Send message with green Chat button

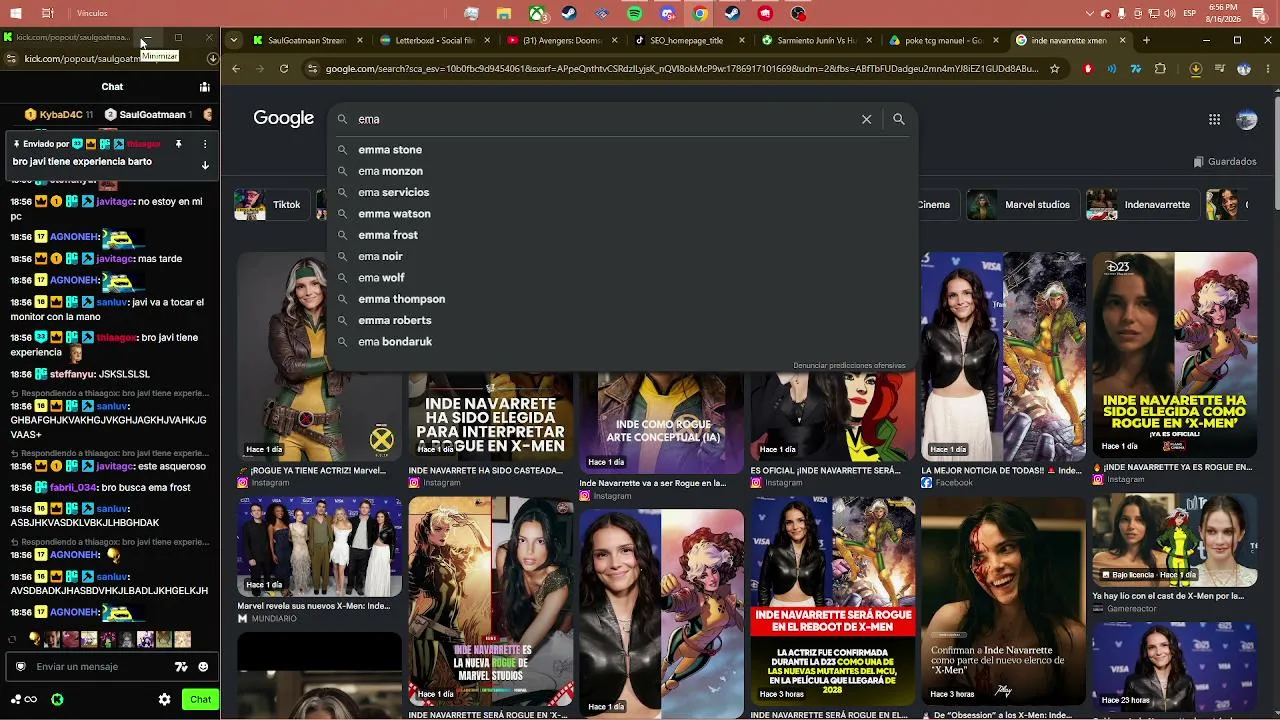coord(201,700)
